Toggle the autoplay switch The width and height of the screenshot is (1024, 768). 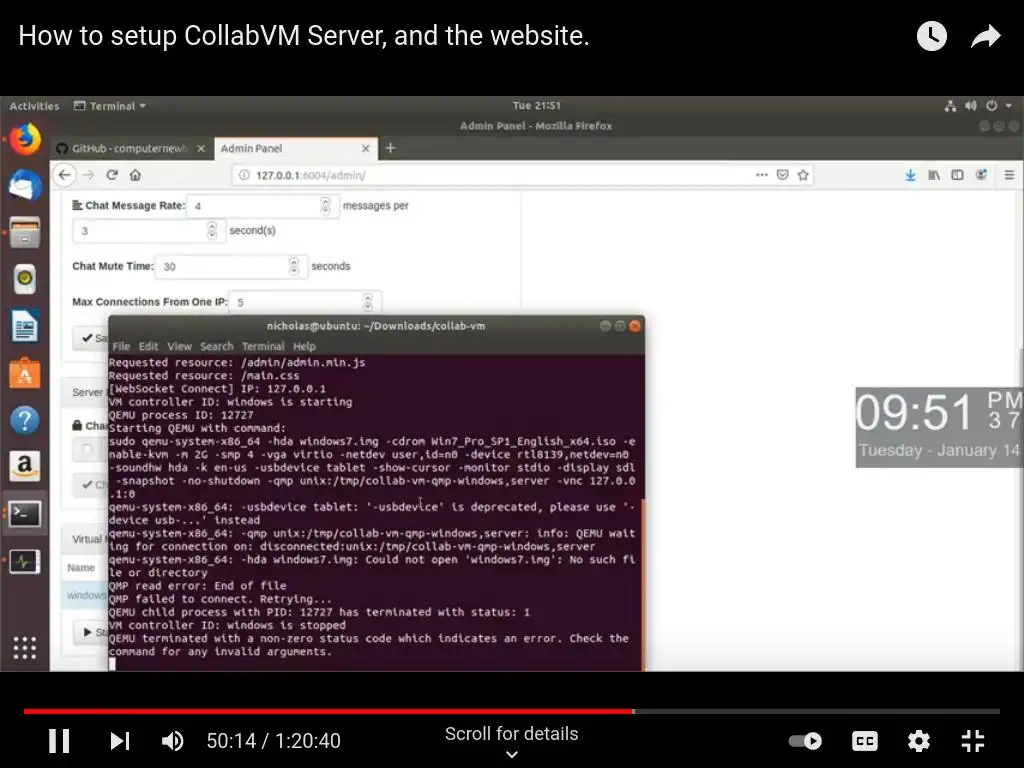tap(805, 741)
